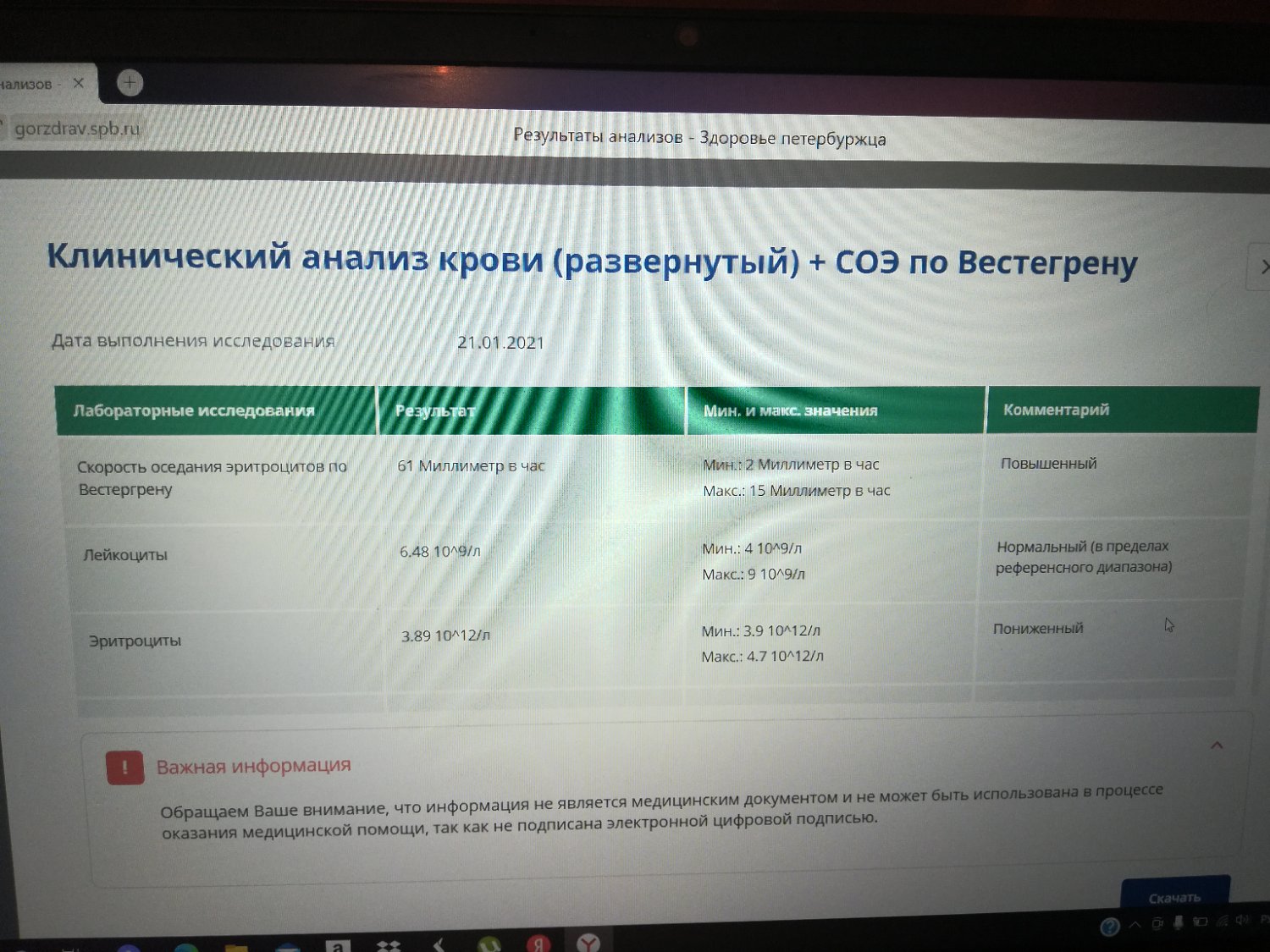Open the green uTorrent taskbar icon
This screenshot has height=952, width=1270.
489,944
